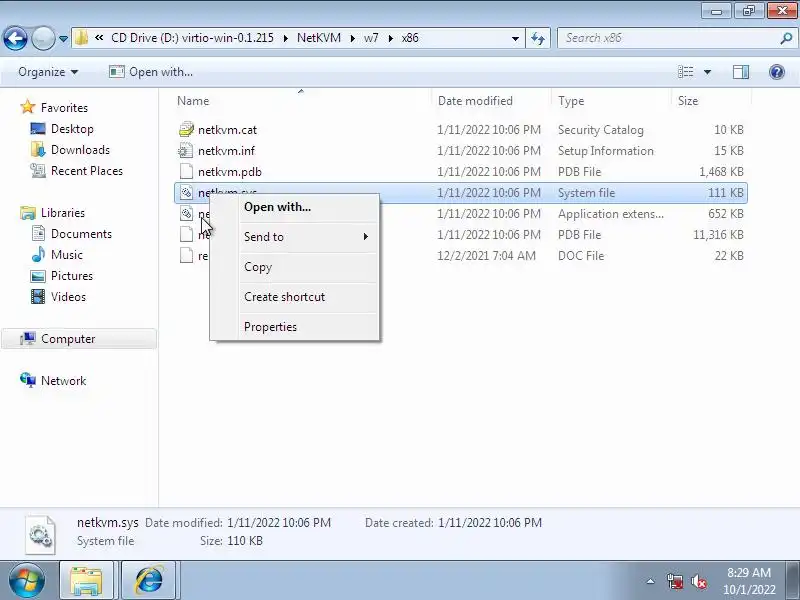
Task: Open Desktop in Favorites
Action: [72, 129]
